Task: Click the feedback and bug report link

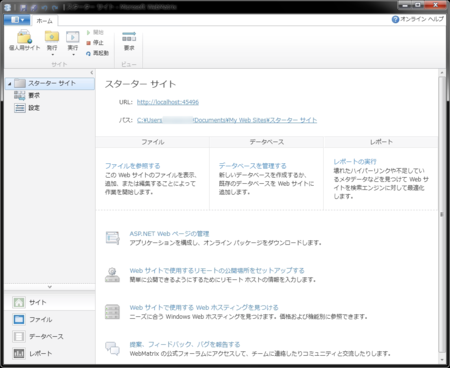Action: (185, 344)
